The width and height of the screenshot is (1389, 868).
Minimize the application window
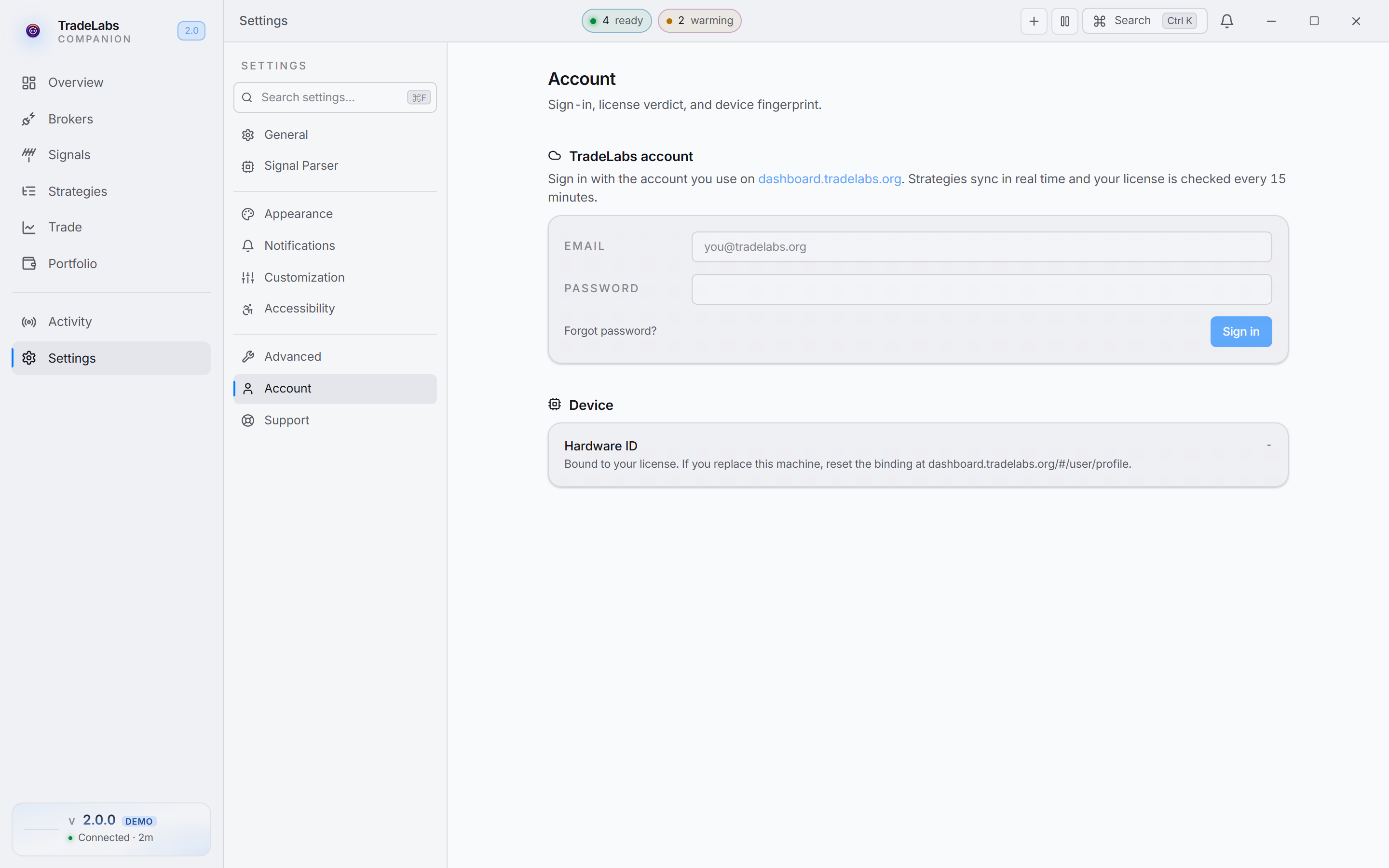[1271, 21]
